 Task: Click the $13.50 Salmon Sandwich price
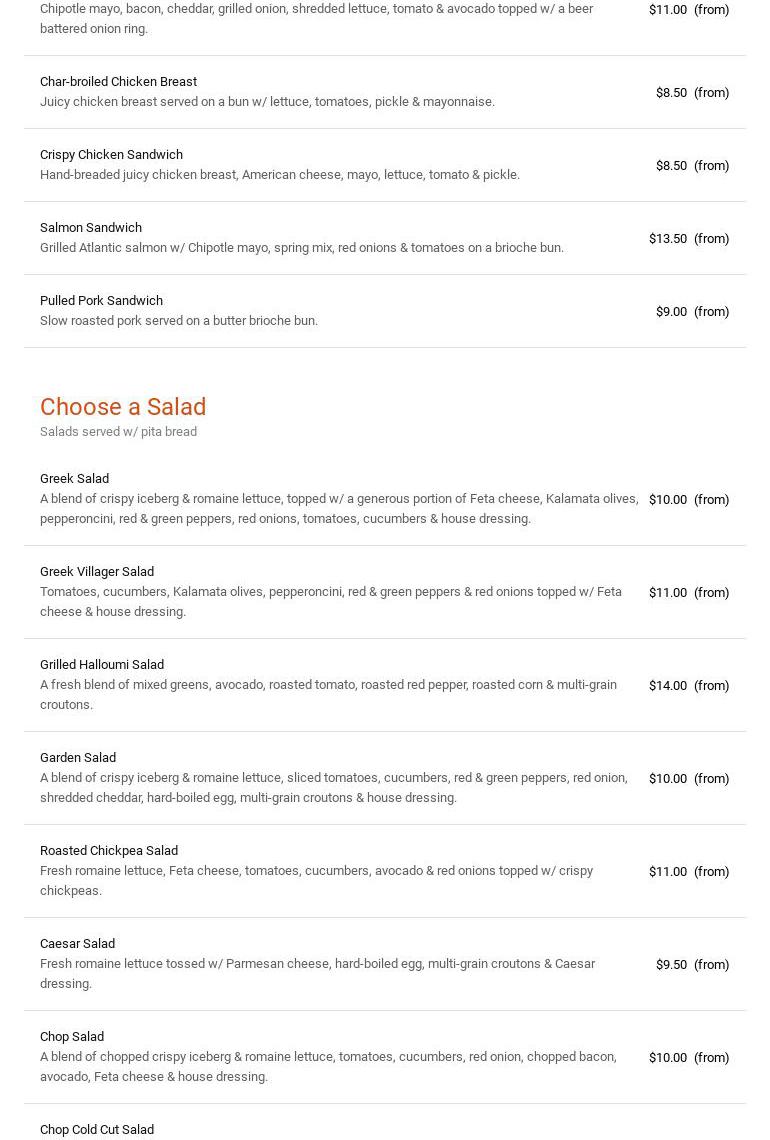click(x=668, y=239)
